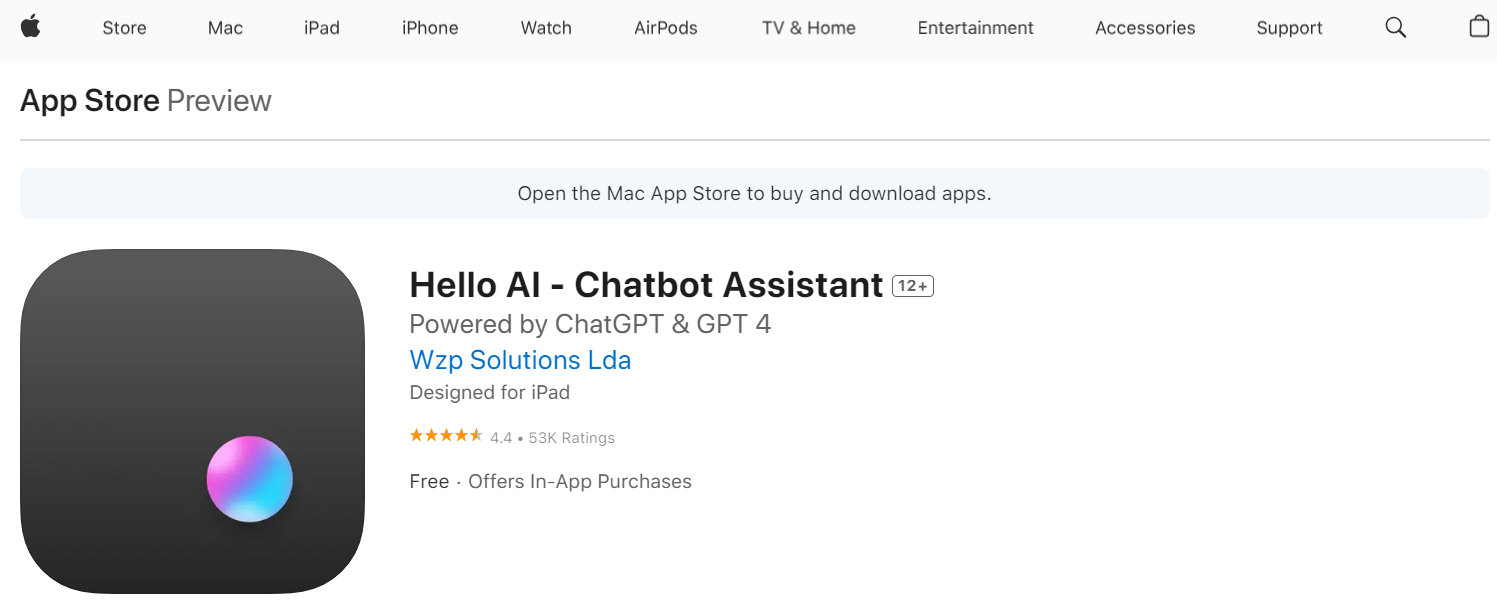The width and height of the screenshot is (1497, 603).
Task: Click the Hello AI app icon
Action: pos(192,421)
